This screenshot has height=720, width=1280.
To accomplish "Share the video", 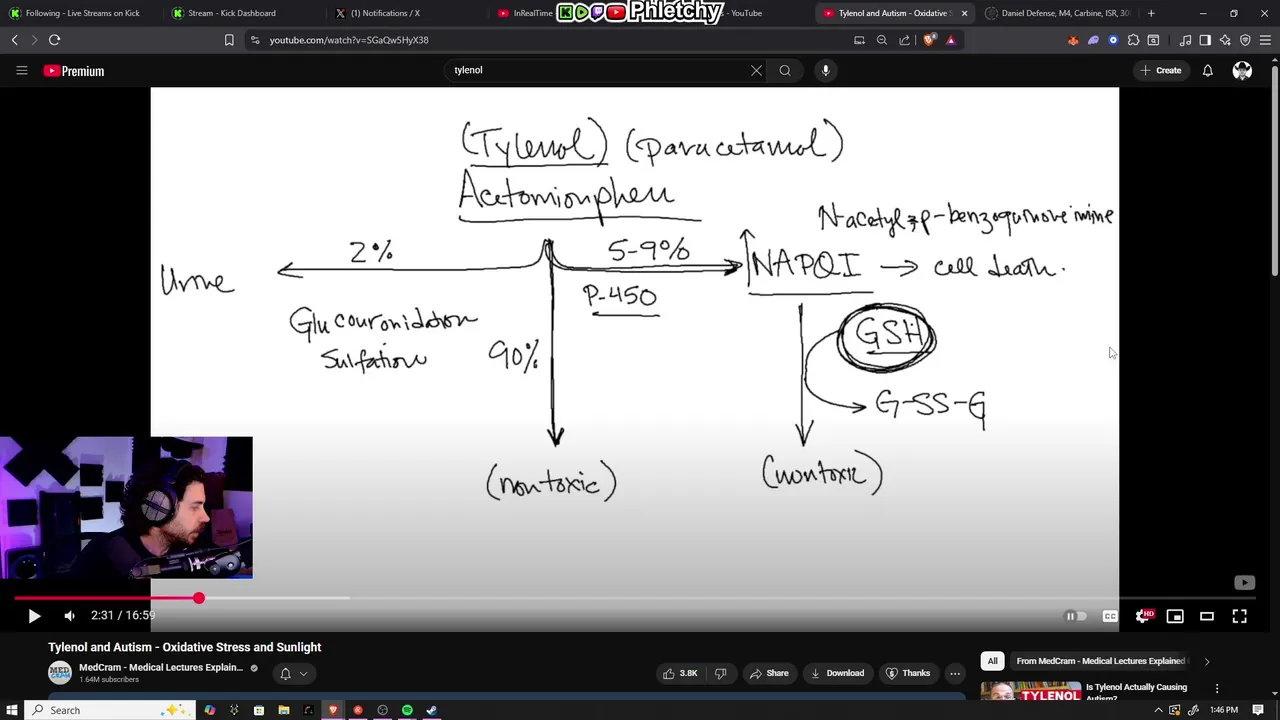I will 769,673.
